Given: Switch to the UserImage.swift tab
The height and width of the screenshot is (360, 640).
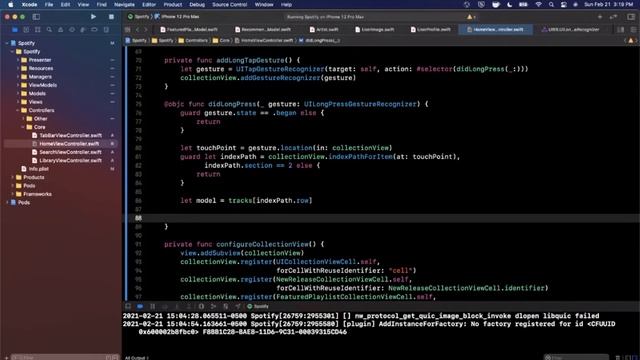Looking at the screenshot, I should pos(374,29).
